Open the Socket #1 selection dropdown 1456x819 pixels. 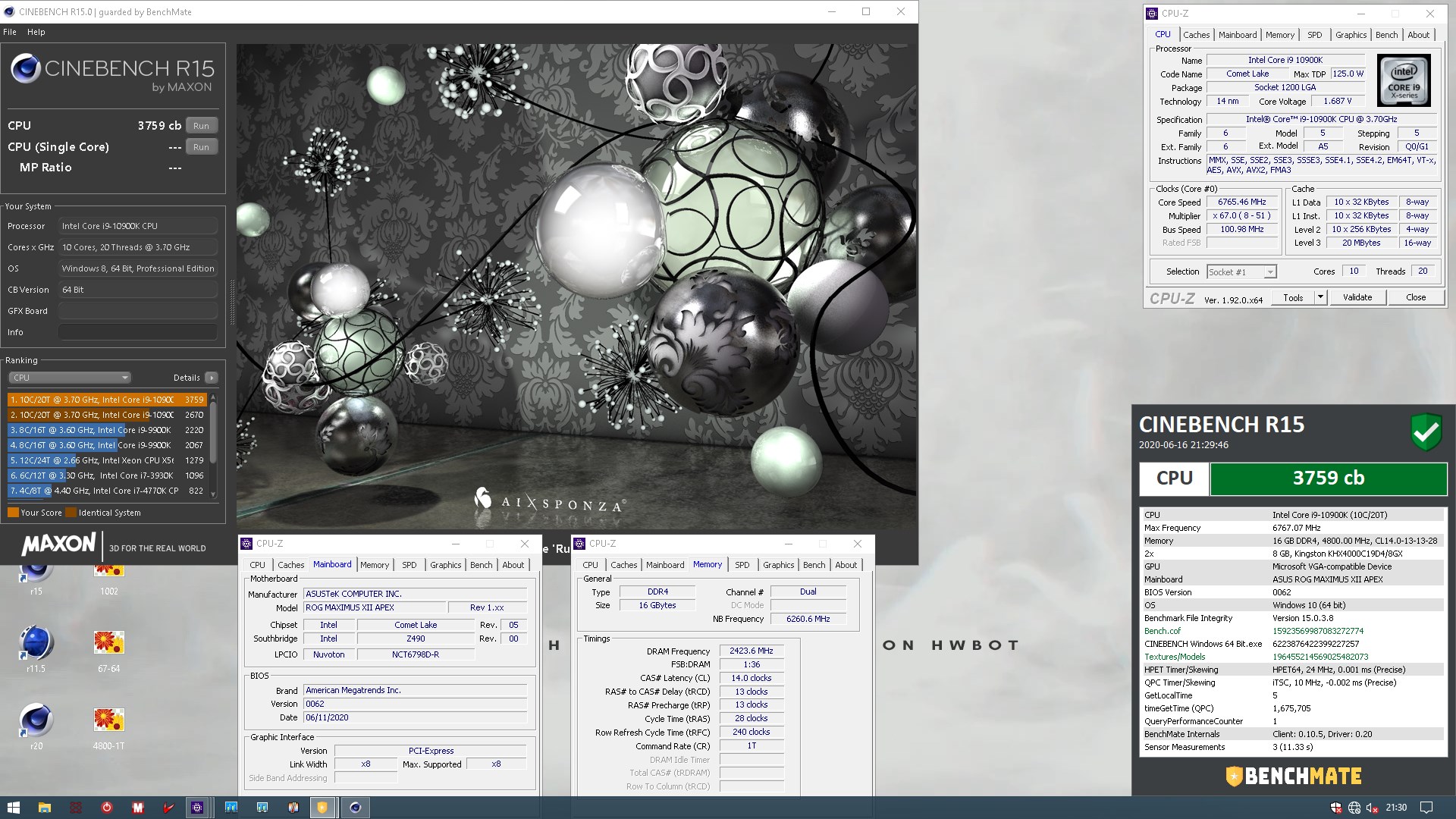pos(1241,272)
